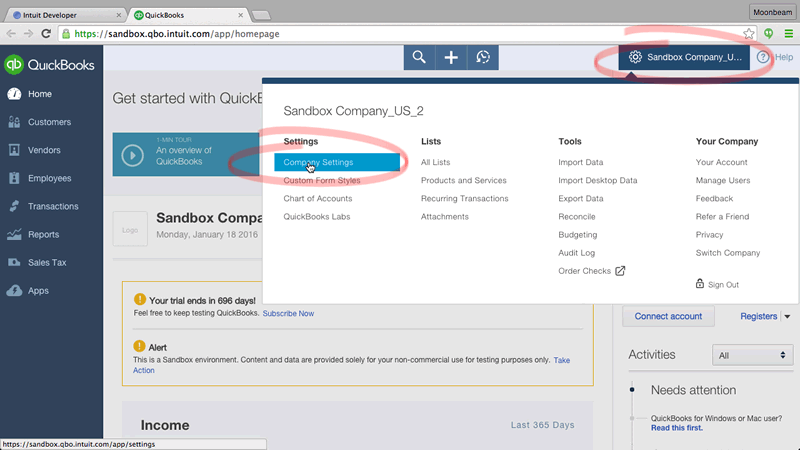Select Switch Company

(728, 253)
